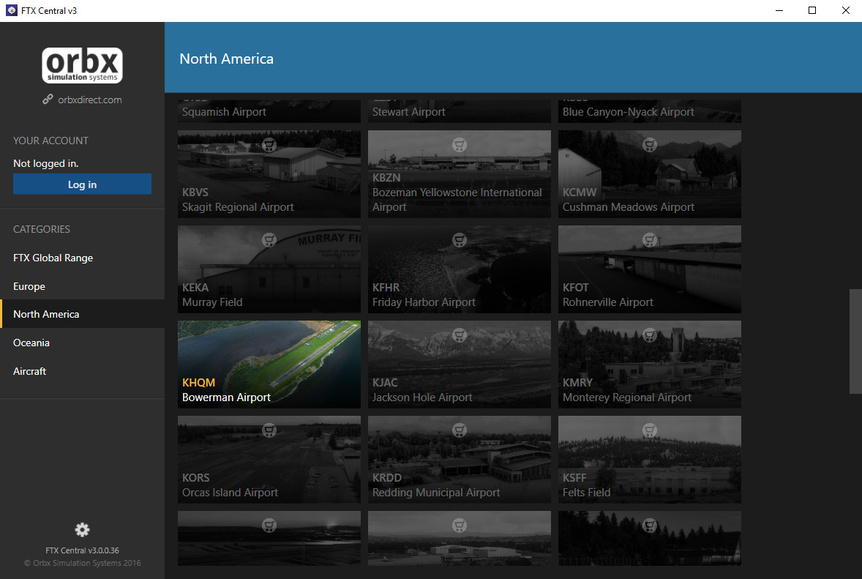Viewport: 862px width, 579px height.
Task: Select the KHQM Bowerman Airport tile
Action: tap(268, 364)
